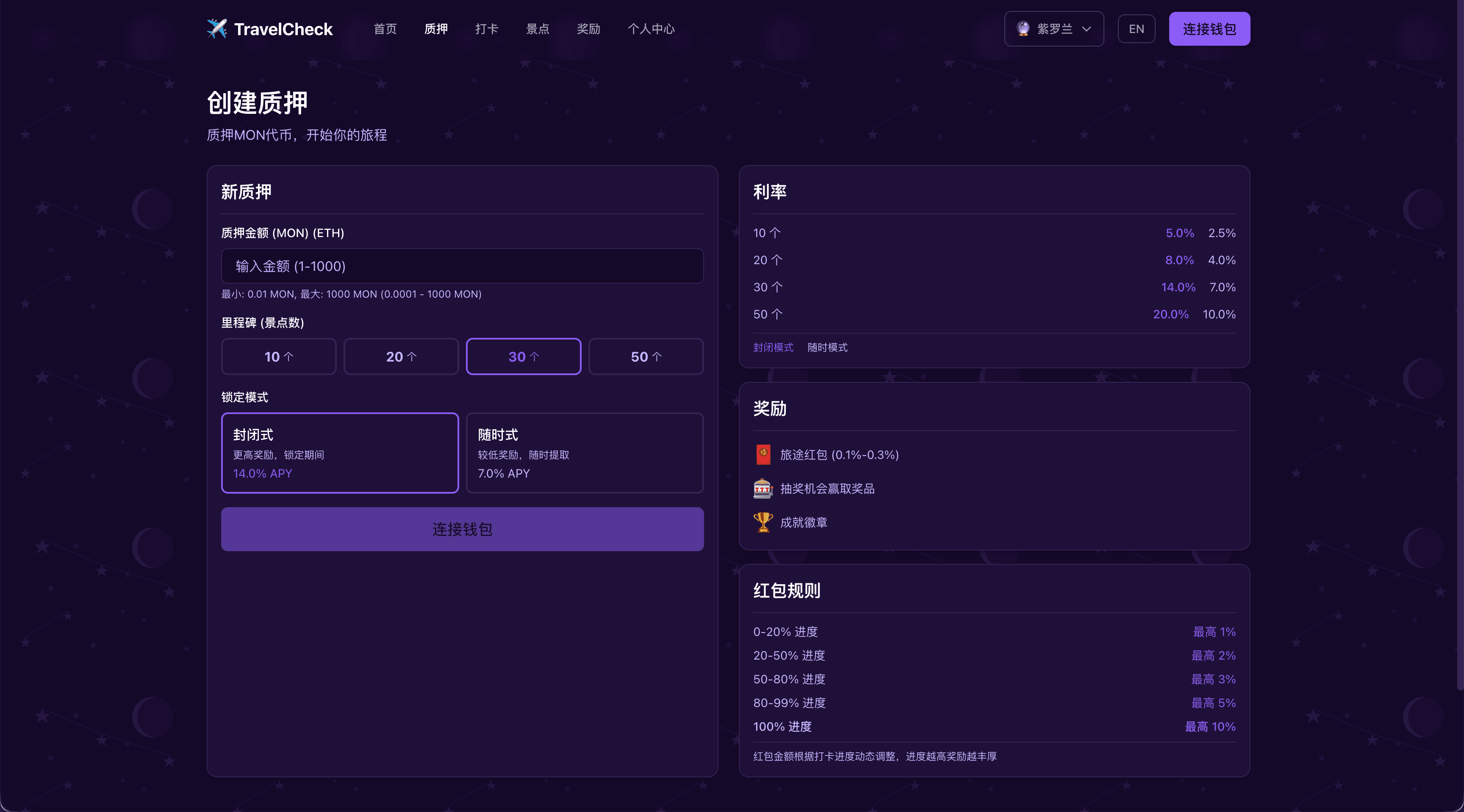
Task: Navigate to the 景点 page
Action: tap(538, 28)
